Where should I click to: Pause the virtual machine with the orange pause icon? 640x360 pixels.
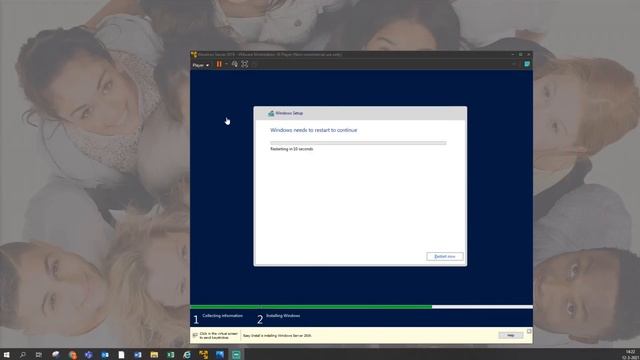point(219,64)
